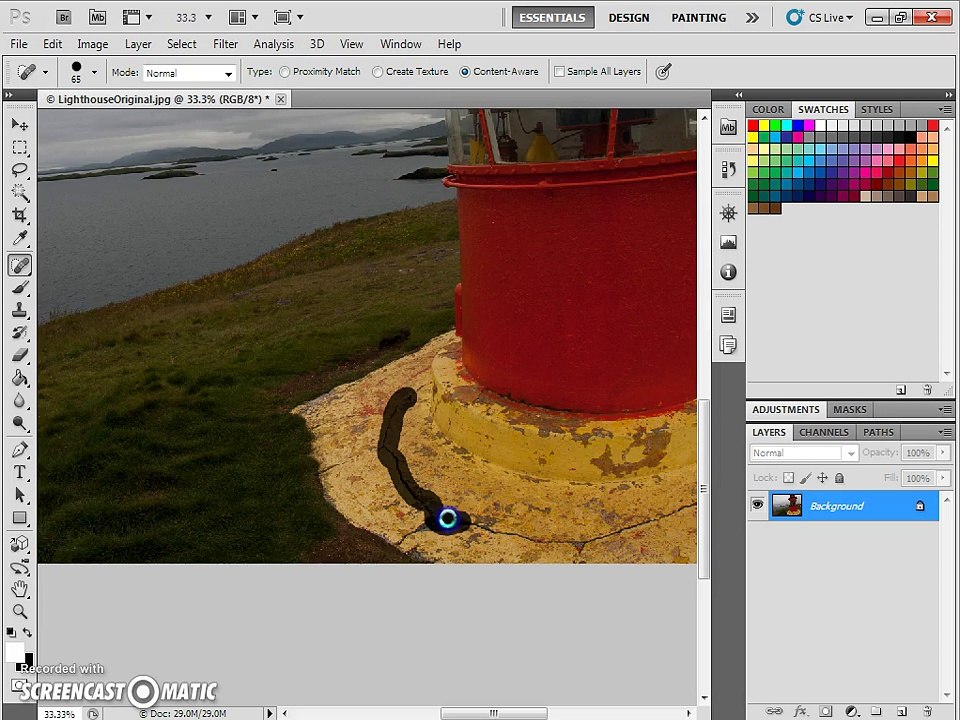Open the layer blend mode dropdown

coord(803,453)
